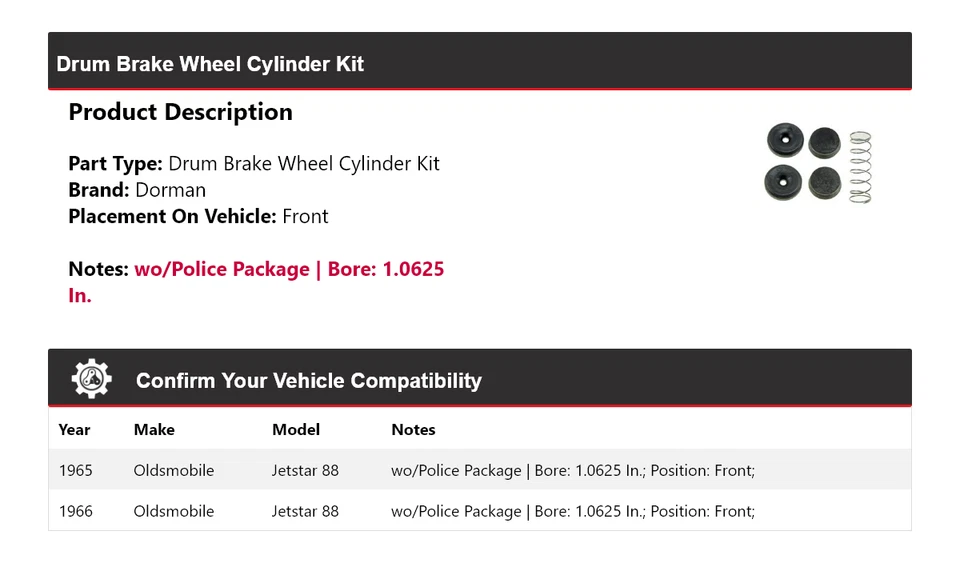
Task: Click the notes cell in 1966 row
Action: [x=572, y=511]
